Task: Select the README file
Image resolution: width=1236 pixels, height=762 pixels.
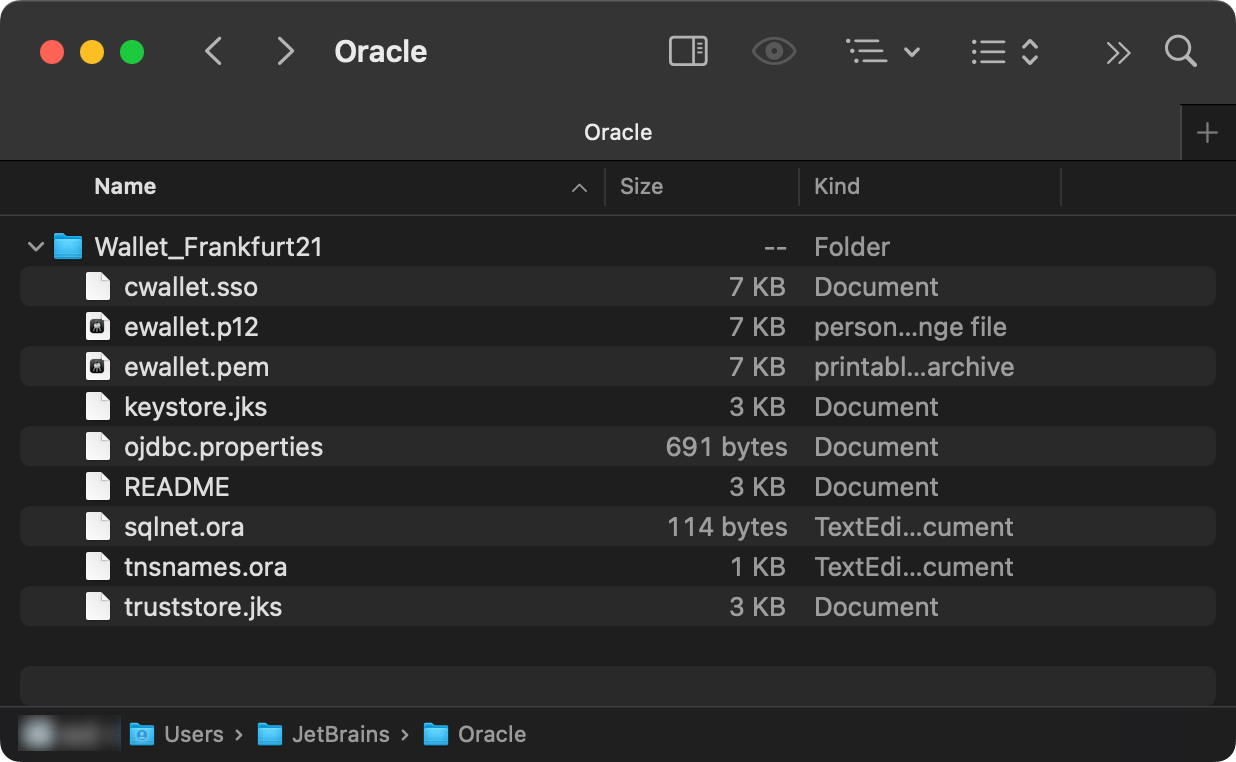Action: tap(177, 486)
